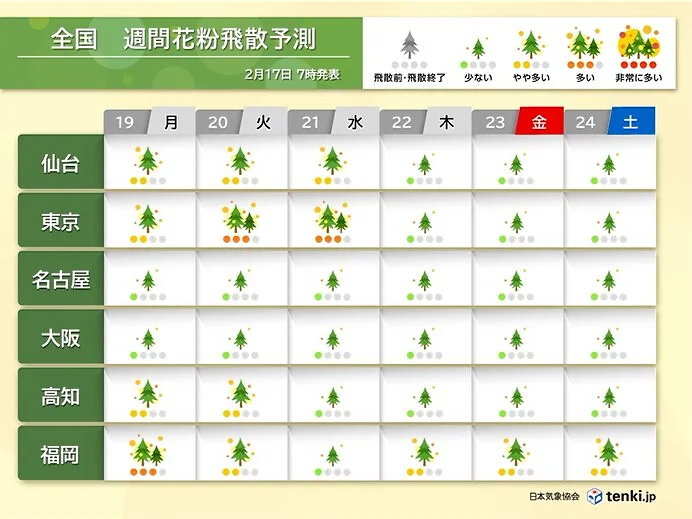Screen dimensions: 692x519
Task: Select 大阪 pollen icon for the 19th
Action: [148, 339]
